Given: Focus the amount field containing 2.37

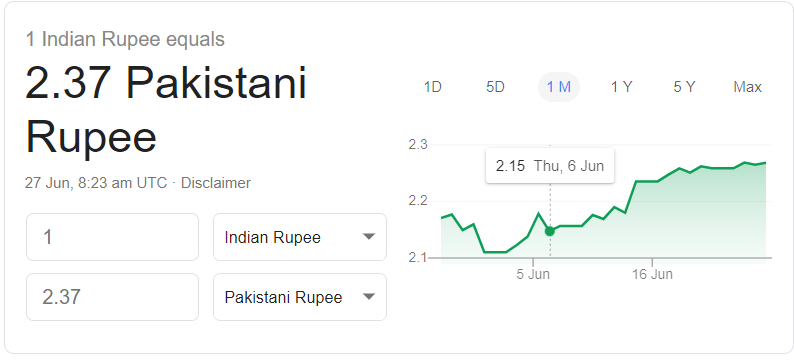Looking at the screenshot, I should click(112, 297).
